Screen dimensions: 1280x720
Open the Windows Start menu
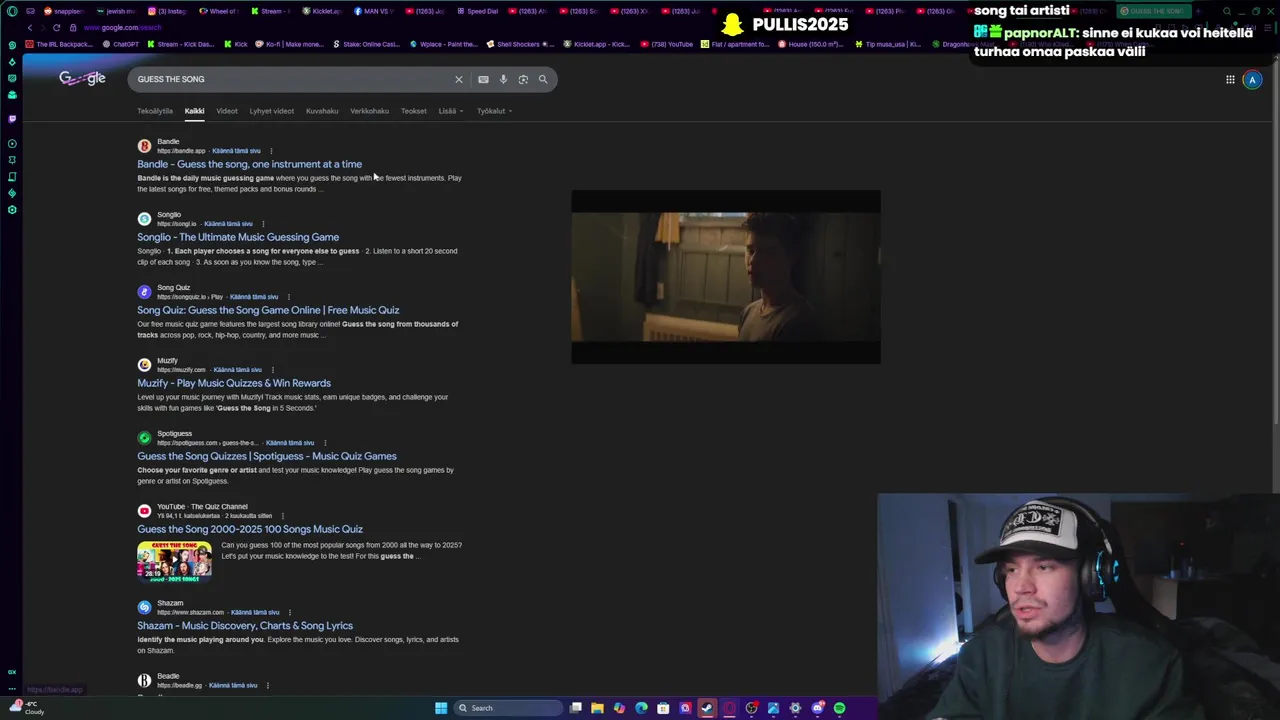pos(441,708)
